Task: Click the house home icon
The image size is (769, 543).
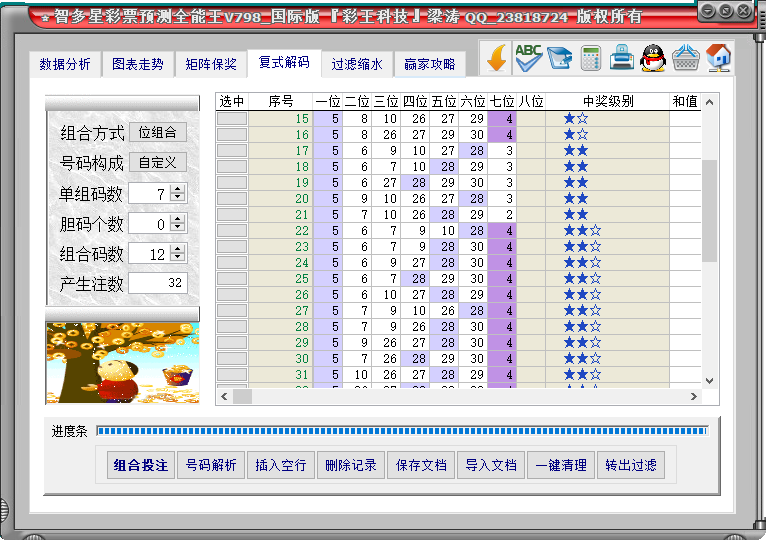Action: click(x=718, y=59)
